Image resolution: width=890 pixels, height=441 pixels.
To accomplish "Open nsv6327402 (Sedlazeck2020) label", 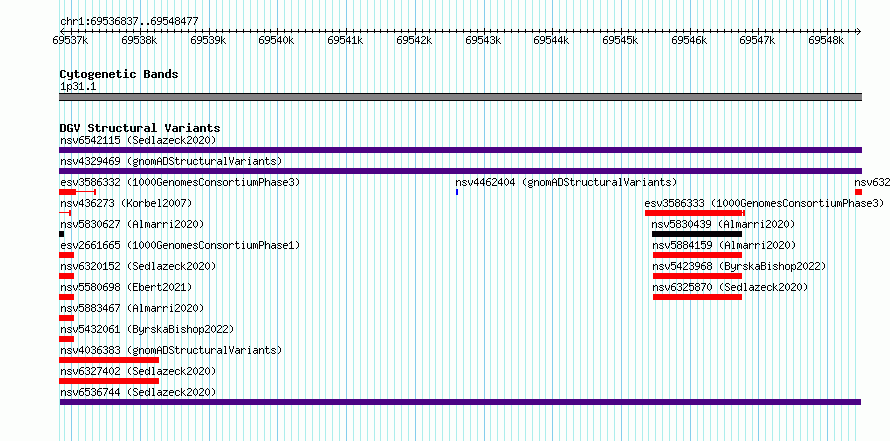I will (138, 371).
